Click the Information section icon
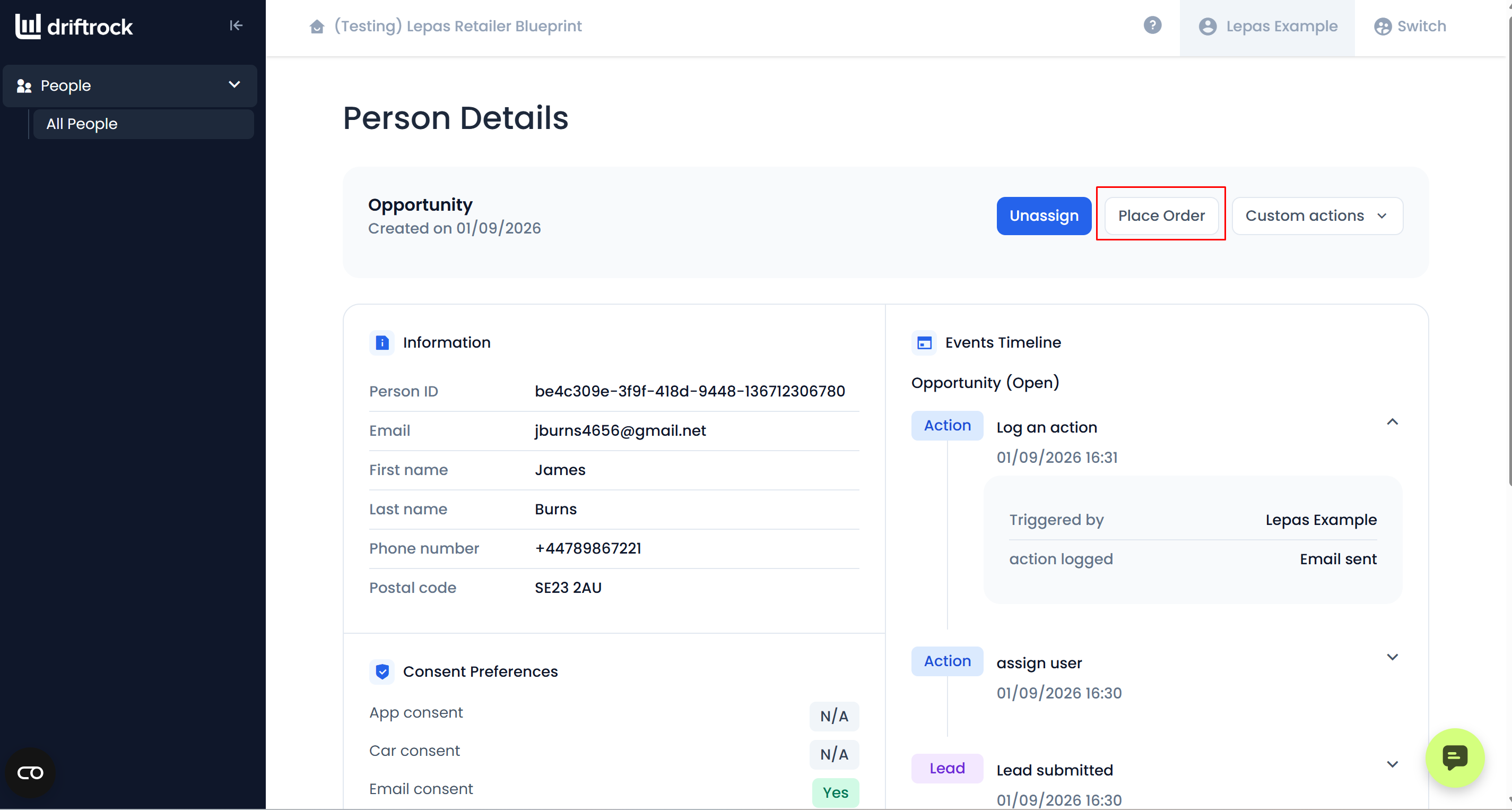Viewport: 1512px width, 810px height. pos(381,342)
